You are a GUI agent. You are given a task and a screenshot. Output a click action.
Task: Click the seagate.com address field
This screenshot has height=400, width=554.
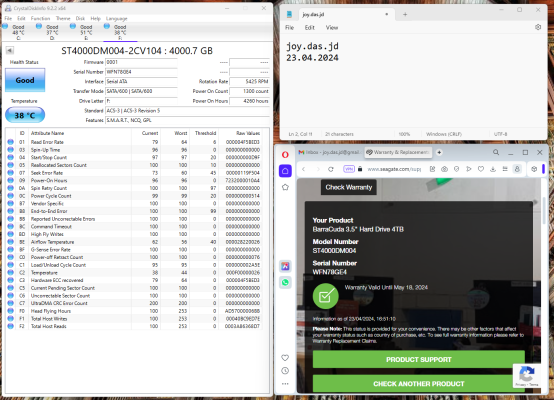pos(394,169)
